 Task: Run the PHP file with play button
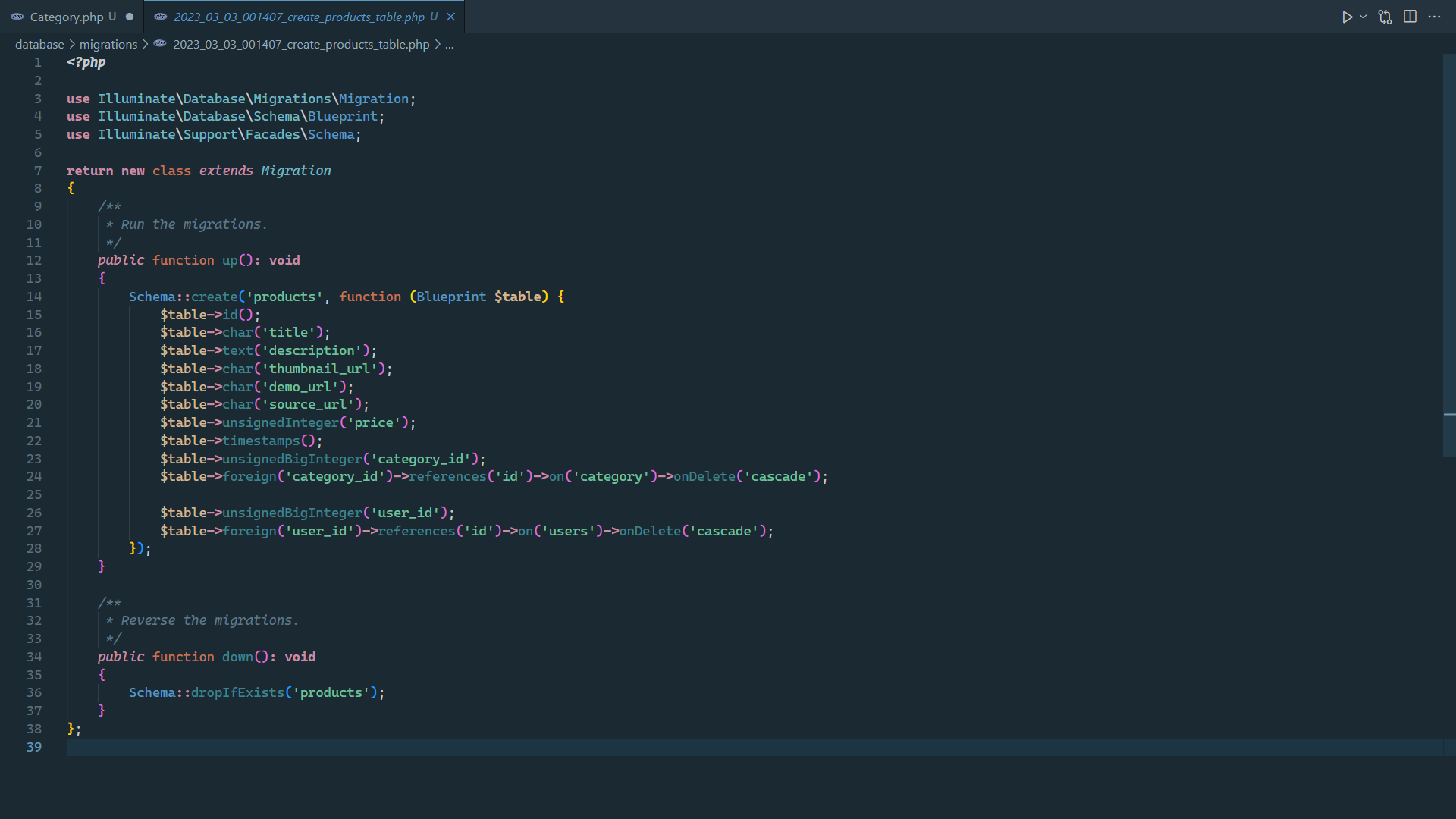pos(1347,17)
